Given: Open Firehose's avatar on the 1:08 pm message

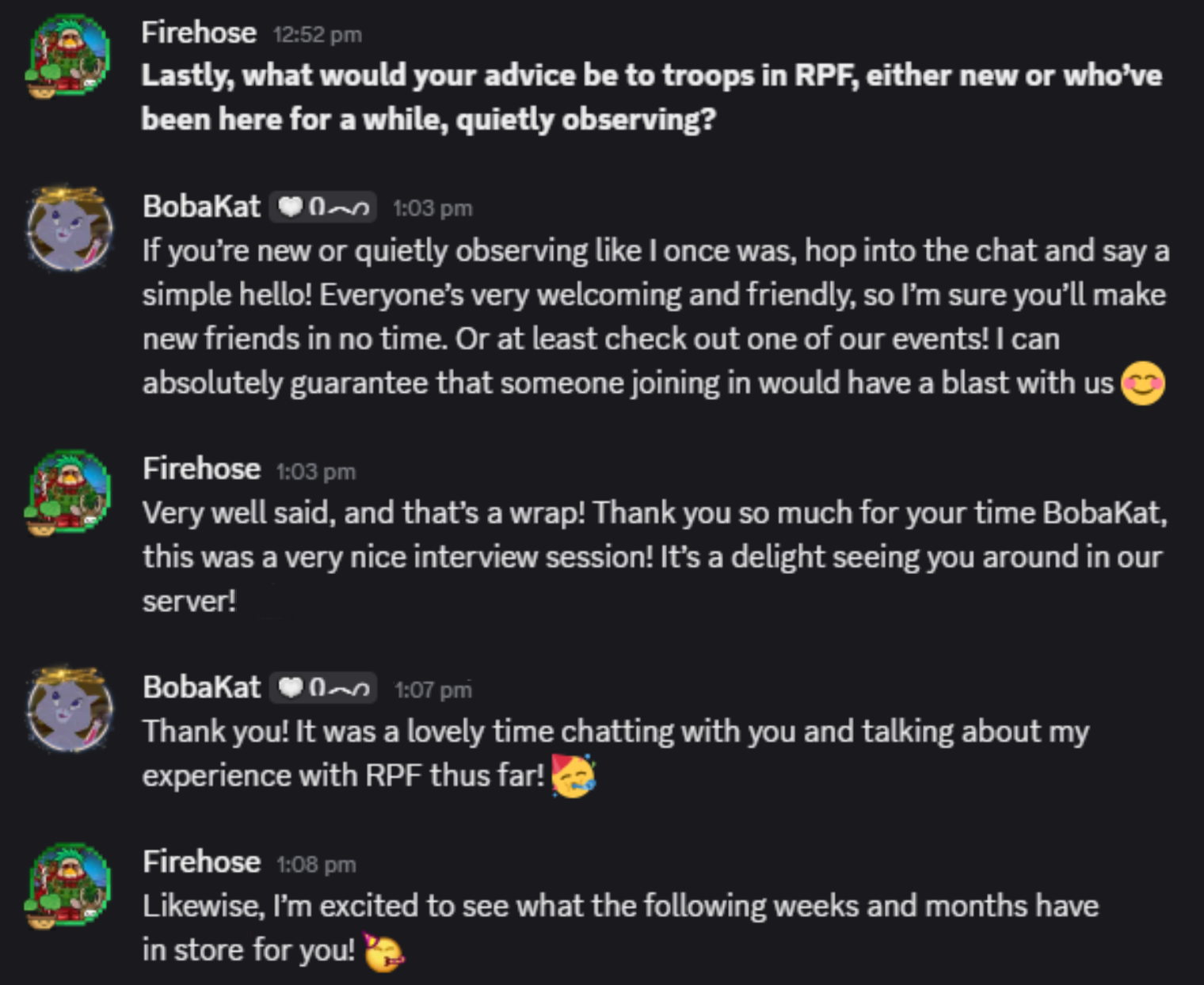Looking at the screenshot, I should 69,884.
